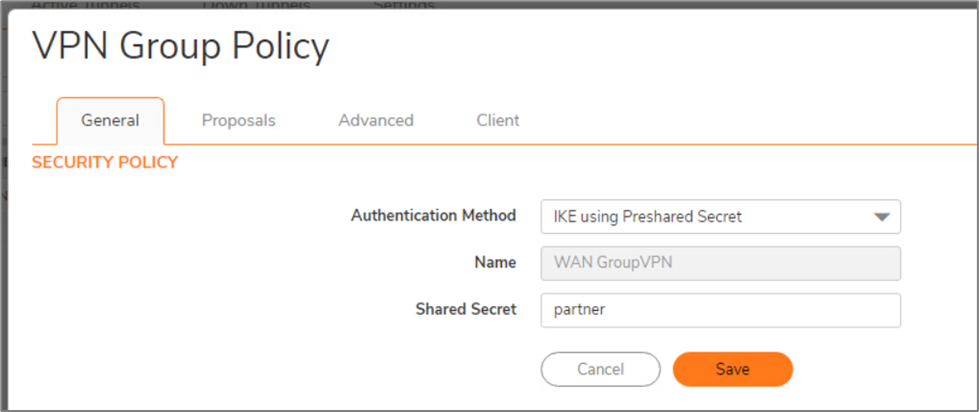Image resolution: width=979 pixels, height=412 pixels.
Task: Click the Down Tunnels tab behind the dialog
Action: [256, 5]
